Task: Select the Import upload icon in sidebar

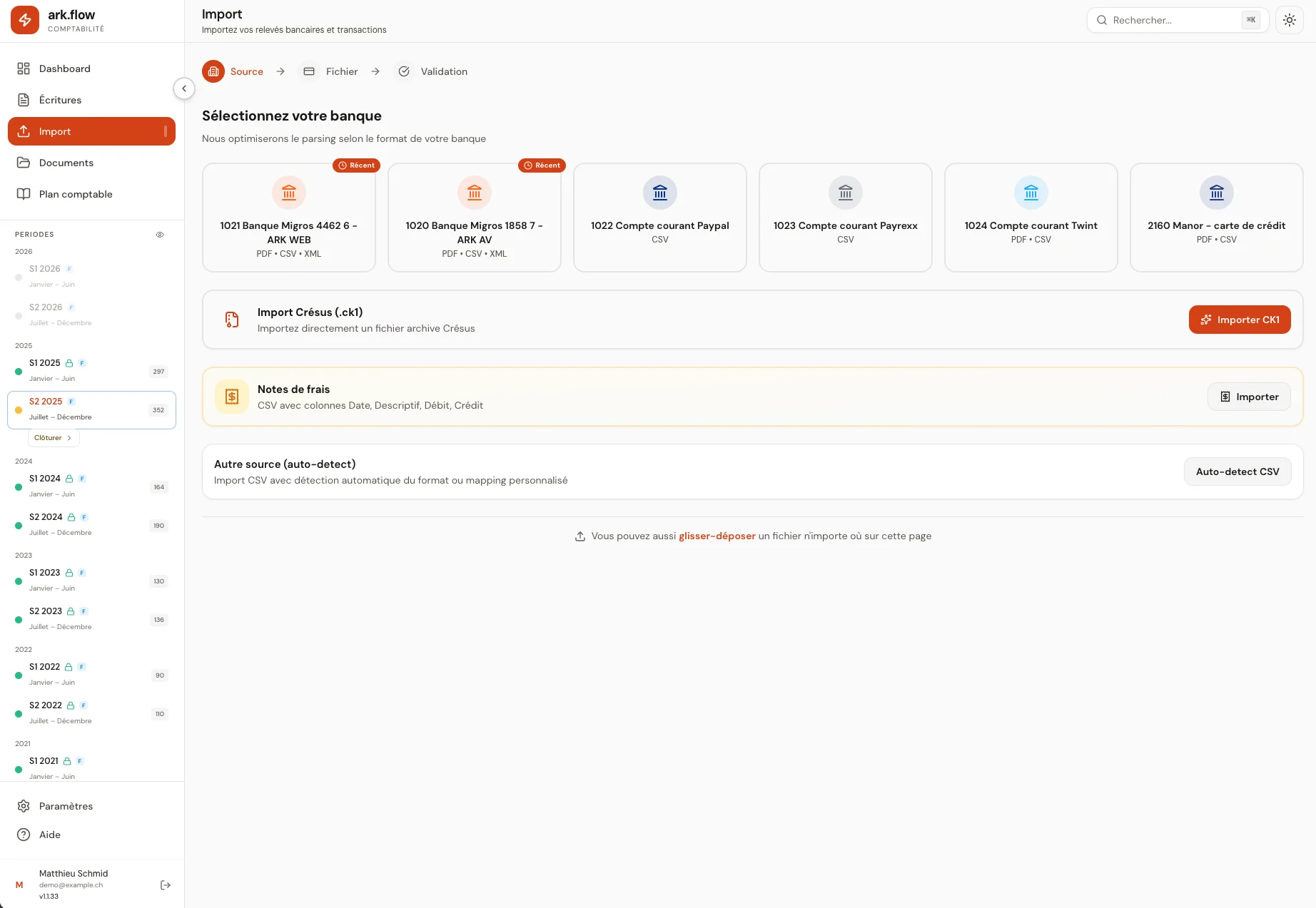Action: (24, 131)
